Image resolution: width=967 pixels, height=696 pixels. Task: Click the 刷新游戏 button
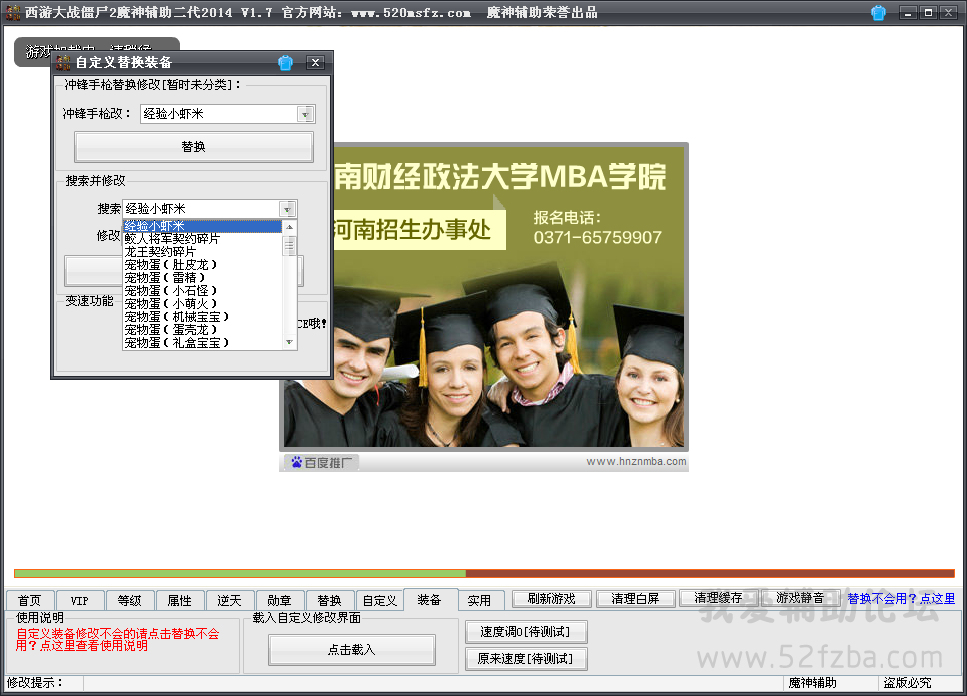coord(552,599)
